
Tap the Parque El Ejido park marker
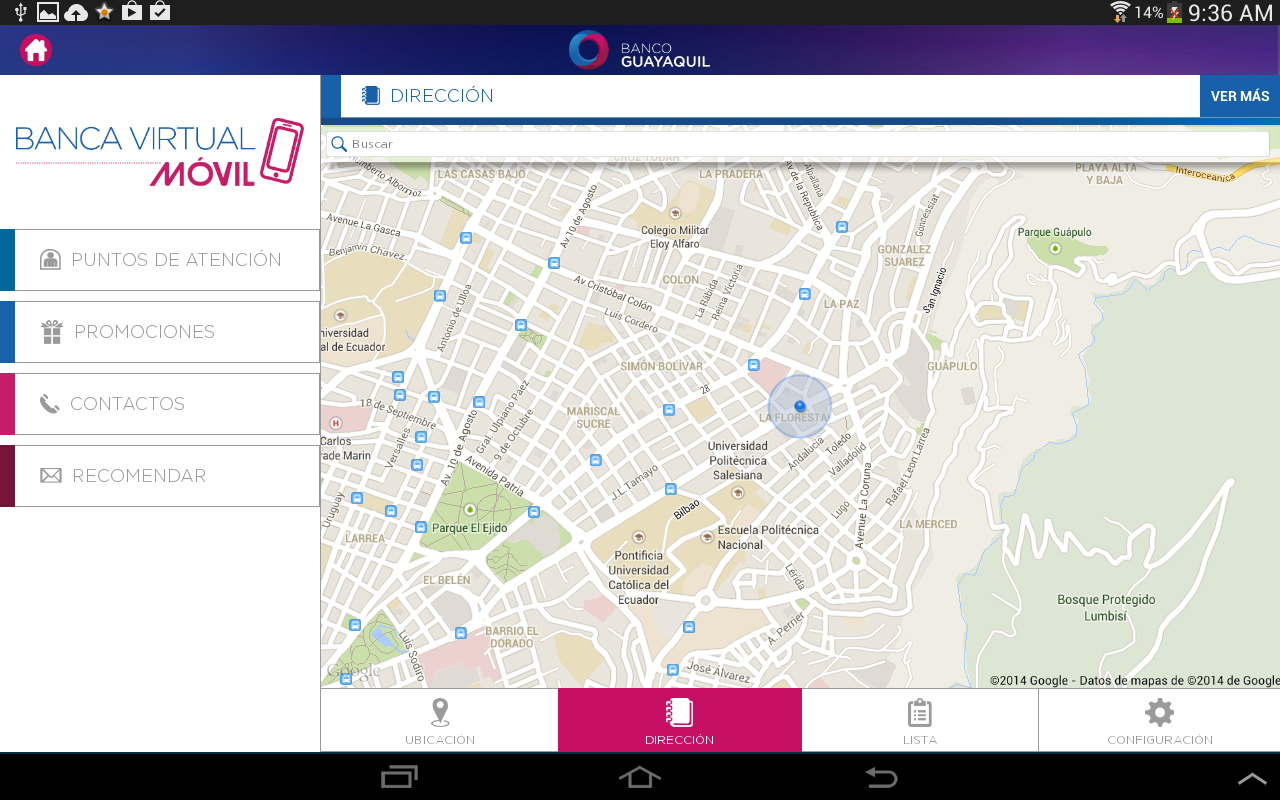[469, 510]
